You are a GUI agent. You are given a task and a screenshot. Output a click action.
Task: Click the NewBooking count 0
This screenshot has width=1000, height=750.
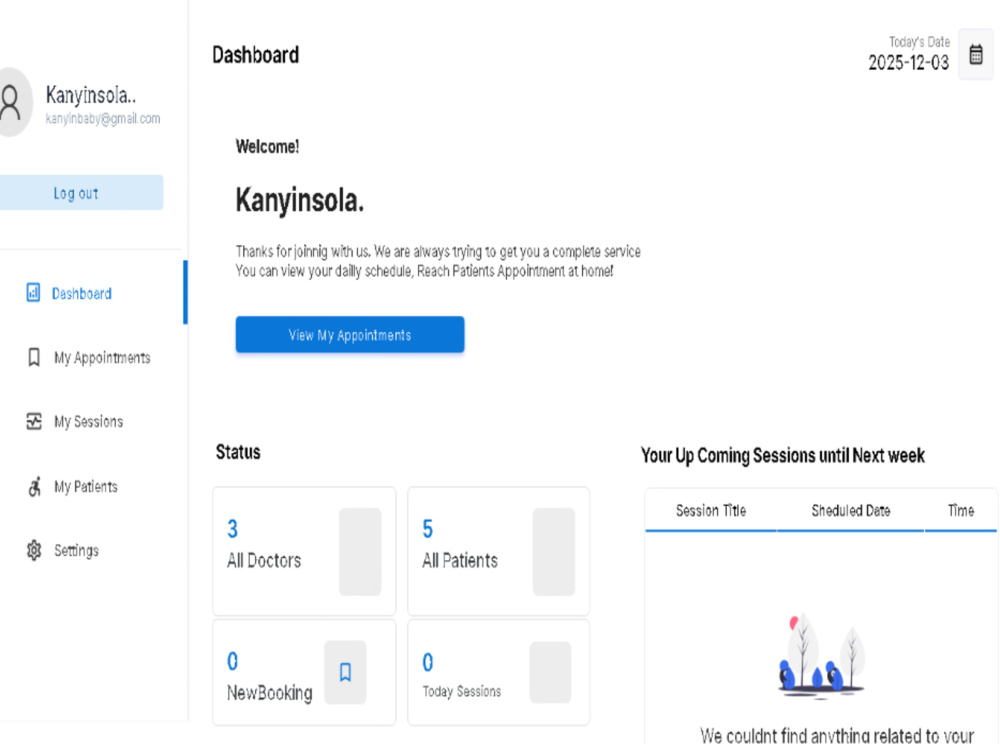[233, 661]
